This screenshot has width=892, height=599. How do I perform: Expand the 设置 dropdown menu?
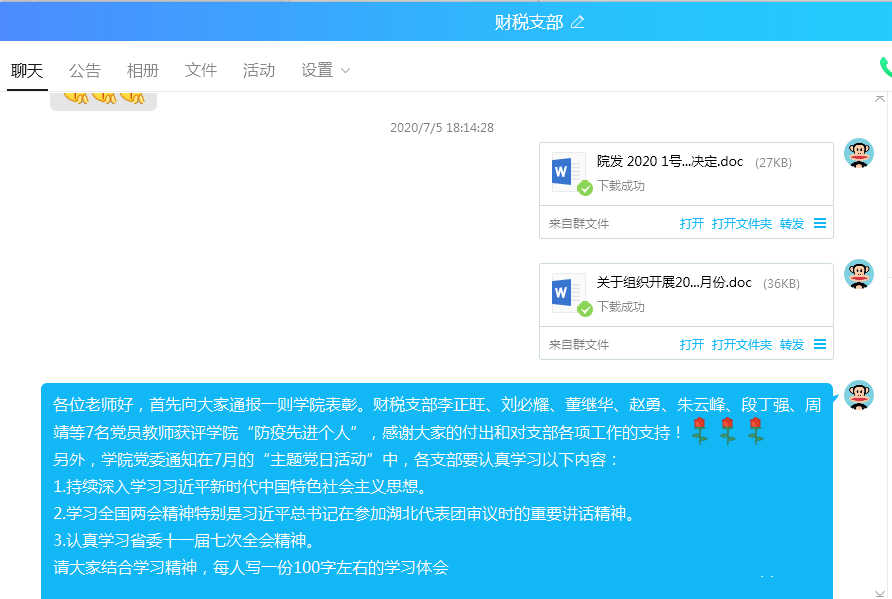click(x=326, y=70)
